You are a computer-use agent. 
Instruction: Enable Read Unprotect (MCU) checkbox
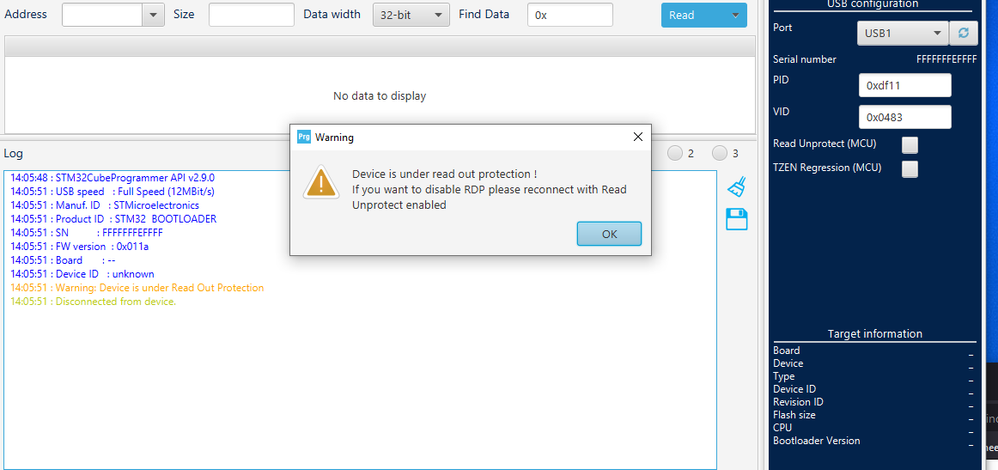click(910, 145)
